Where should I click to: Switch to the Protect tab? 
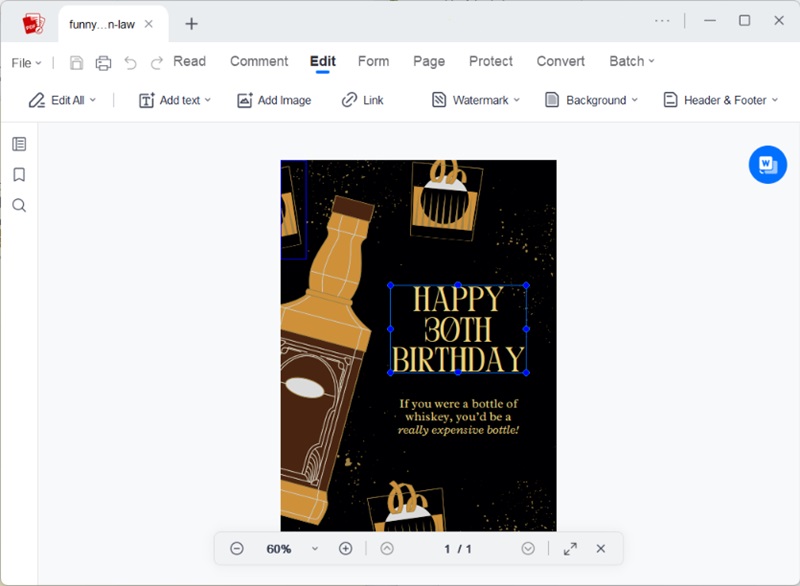[x=491, y=61]
